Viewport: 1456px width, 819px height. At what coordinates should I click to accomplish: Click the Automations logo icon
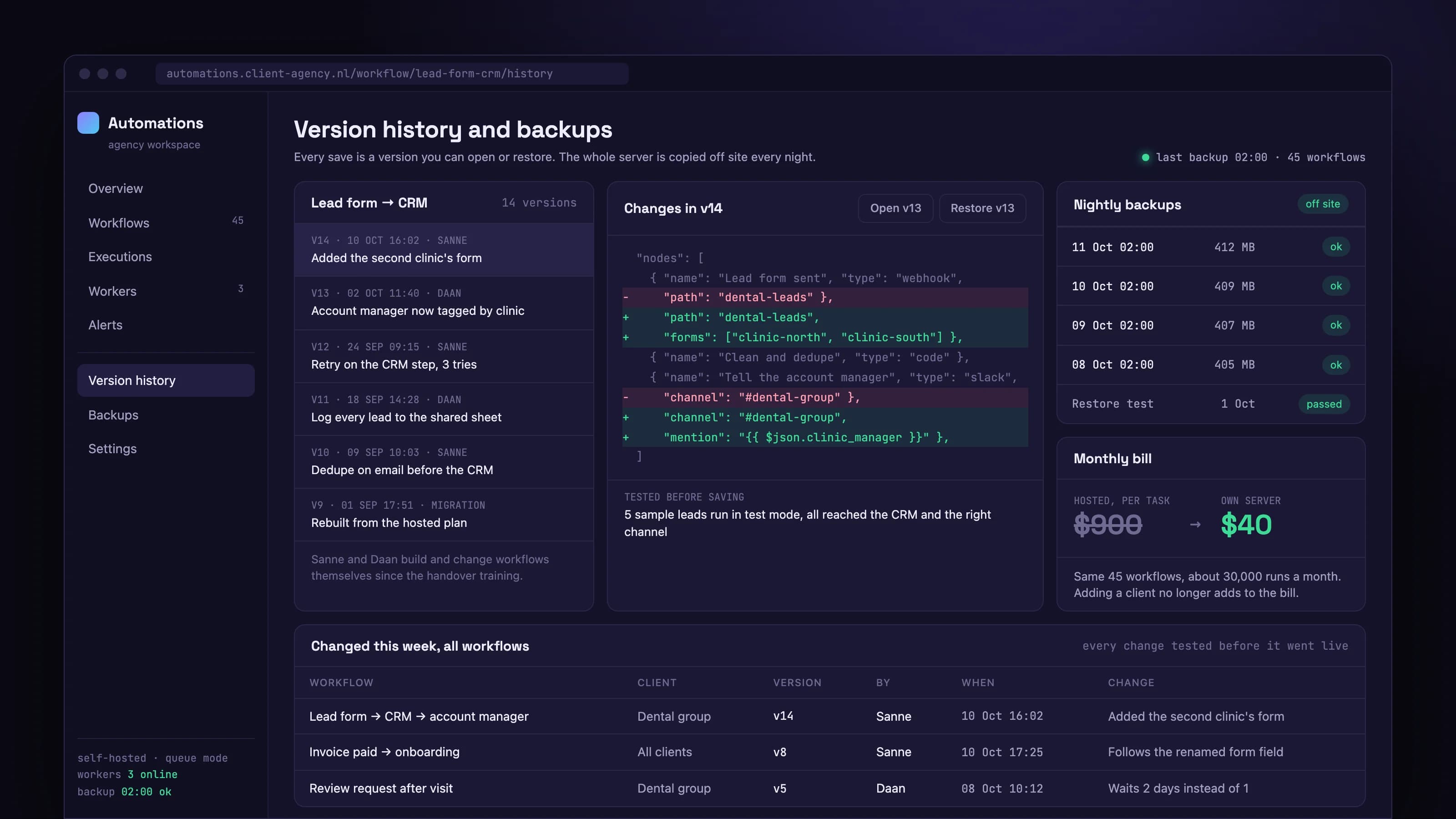coord(88,123)
